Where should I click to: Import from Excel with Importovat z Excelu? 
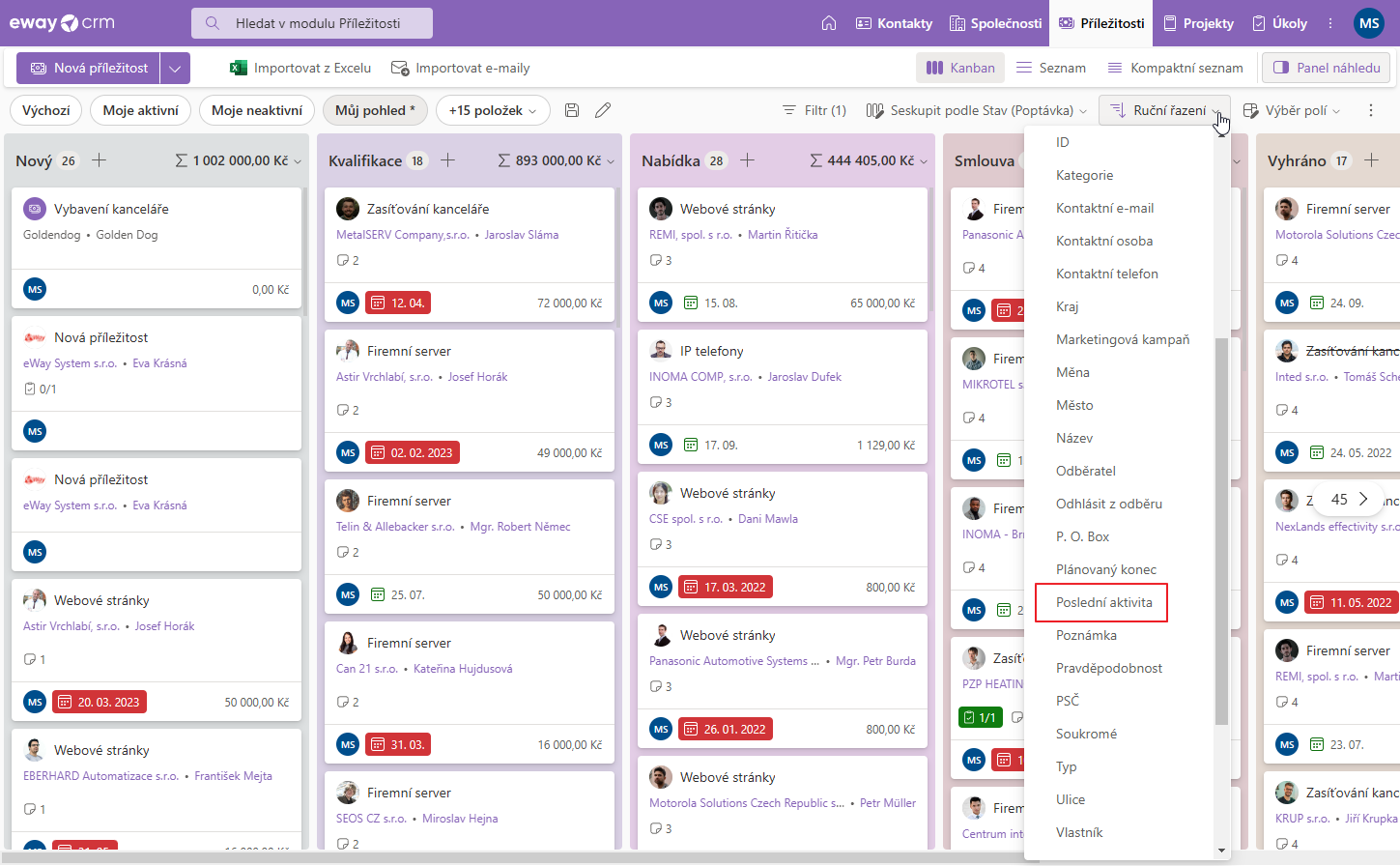coord(300,68)
